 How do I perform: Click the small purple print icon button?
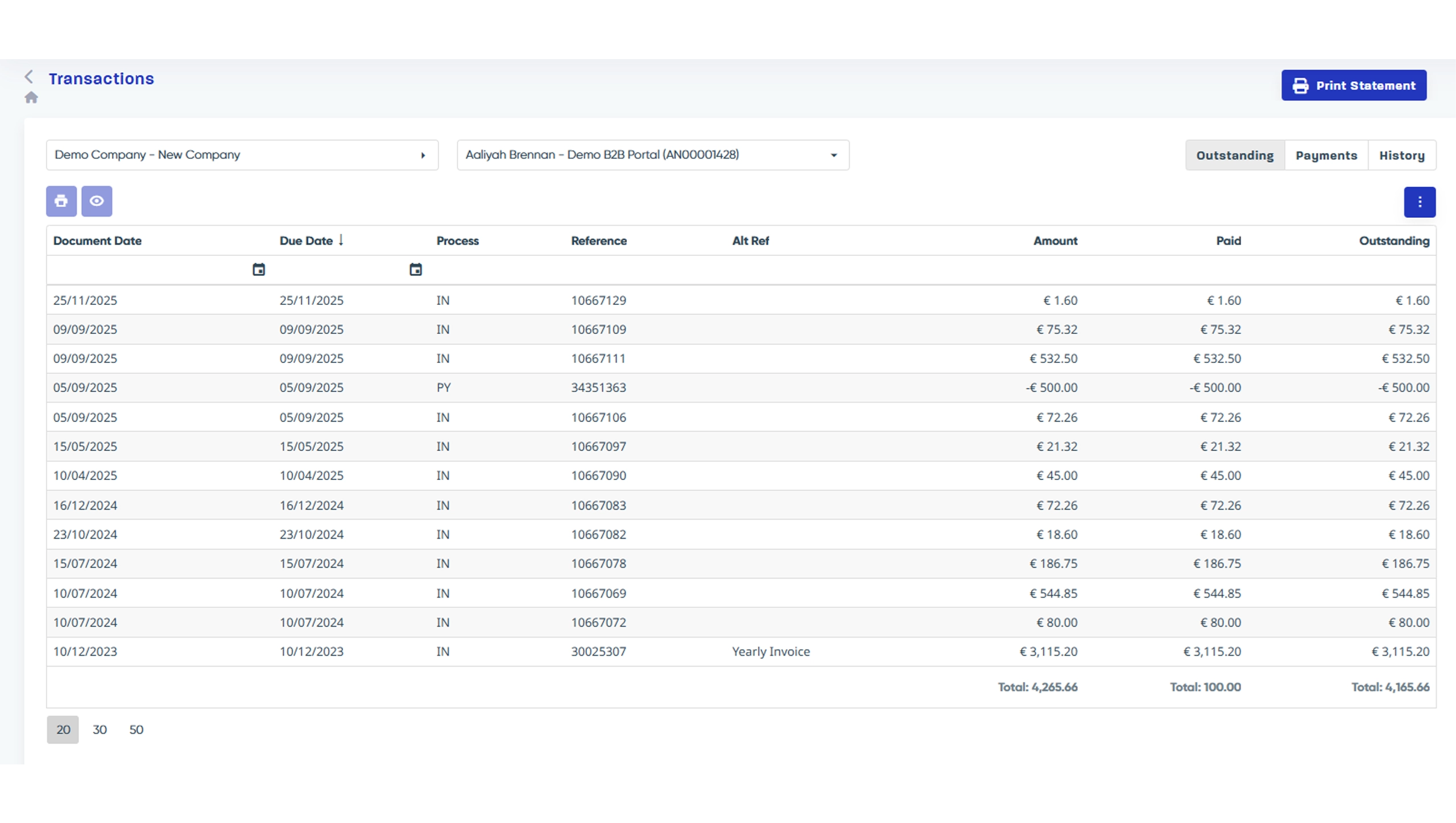pos(61,201)
